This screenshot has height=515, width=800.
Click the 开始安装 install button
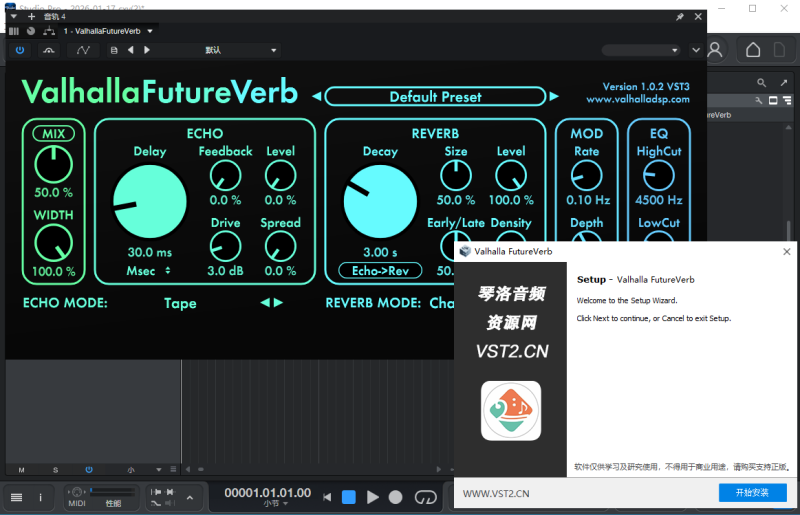pos(753,493)
